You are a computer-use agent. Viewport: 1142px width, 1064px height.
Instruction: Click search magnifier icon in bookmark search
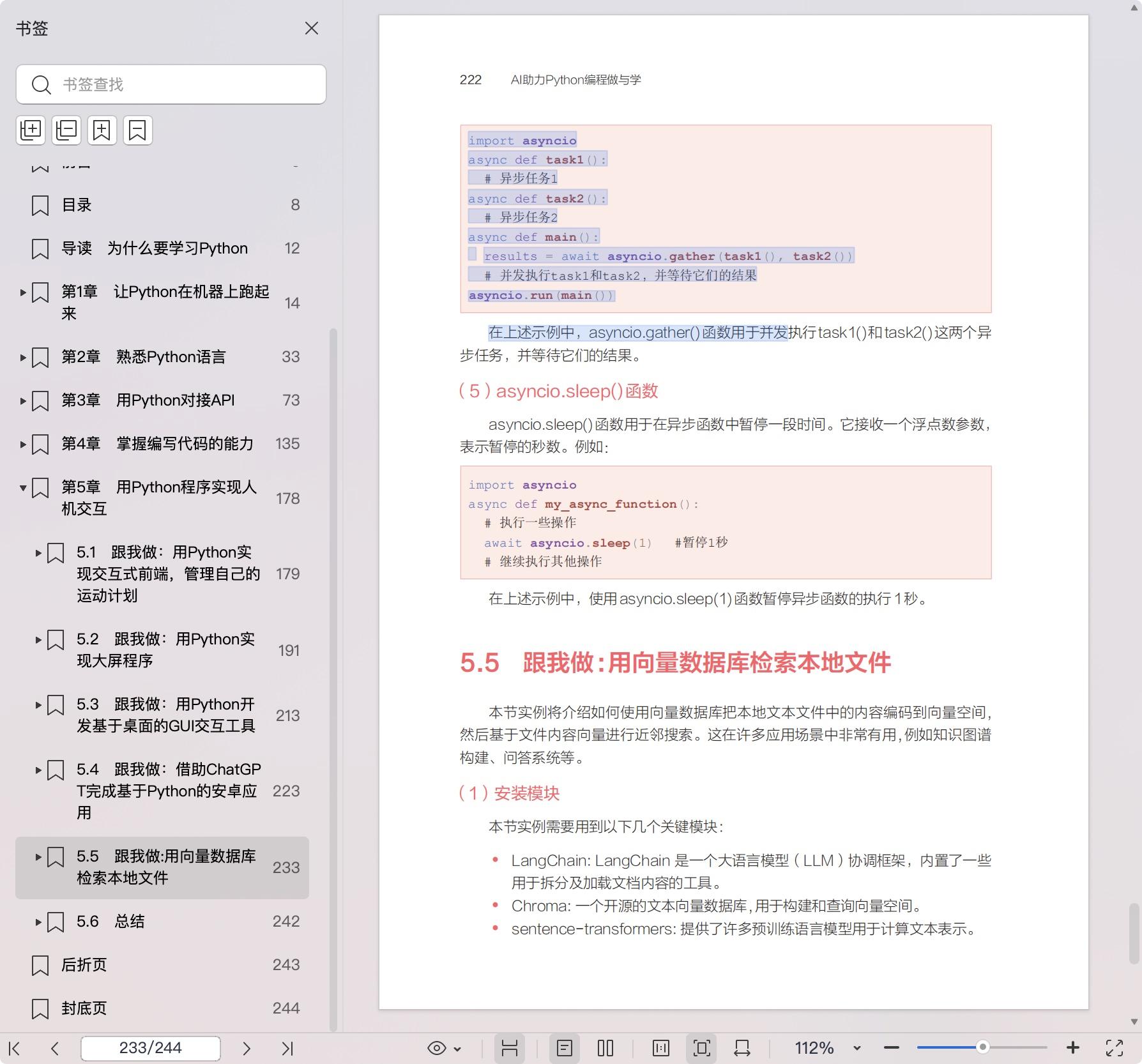41,85
